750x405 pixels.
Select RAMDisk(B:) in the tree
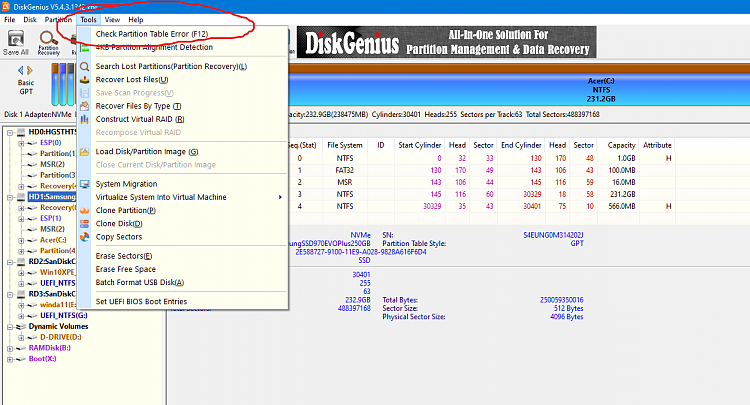[49, 348]
